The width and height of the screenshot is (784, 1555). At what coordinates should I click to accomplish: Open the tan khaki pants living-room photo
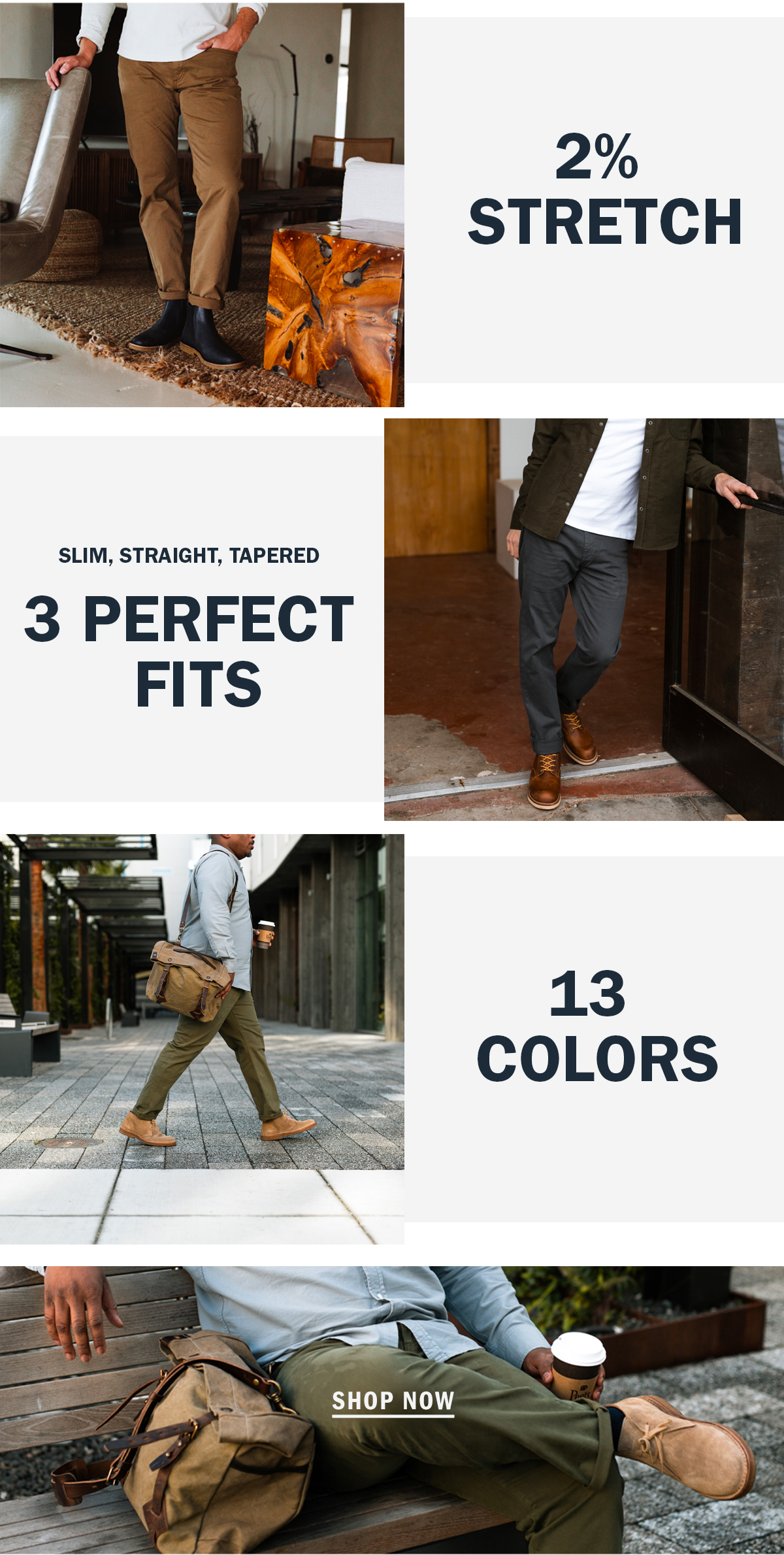coord(202,205)
